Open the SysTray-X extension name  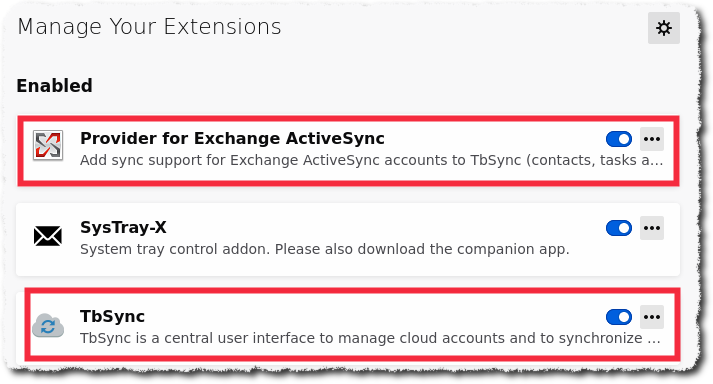123,227
